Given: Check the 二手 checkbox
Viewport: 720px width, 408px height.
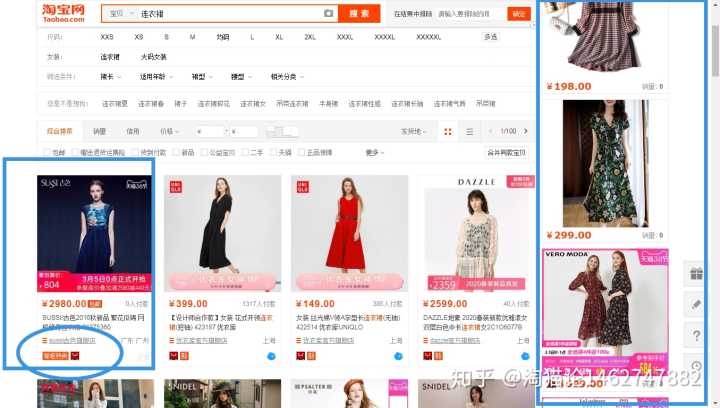Looking at the screenshot, I should click(245, 152).
